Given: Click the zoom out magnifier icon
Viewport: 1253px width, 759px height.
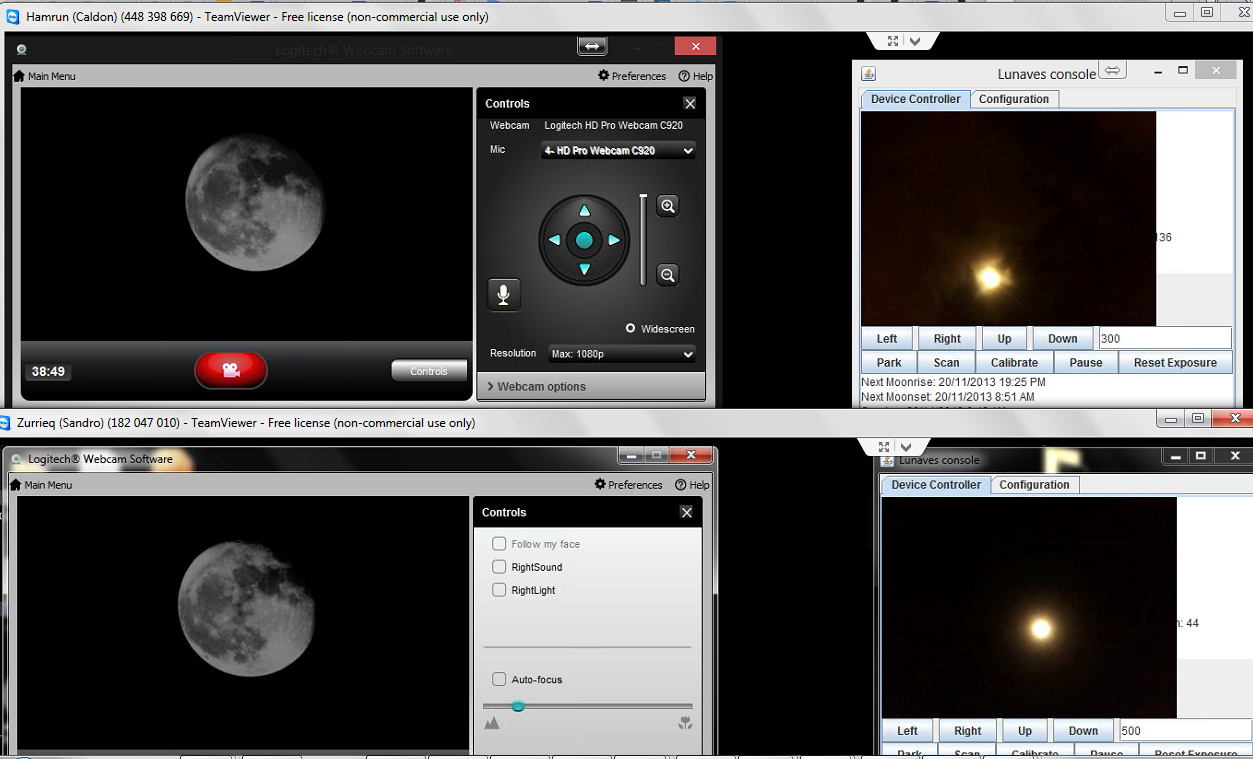Looking at the screenshot, I should [668, 275].
